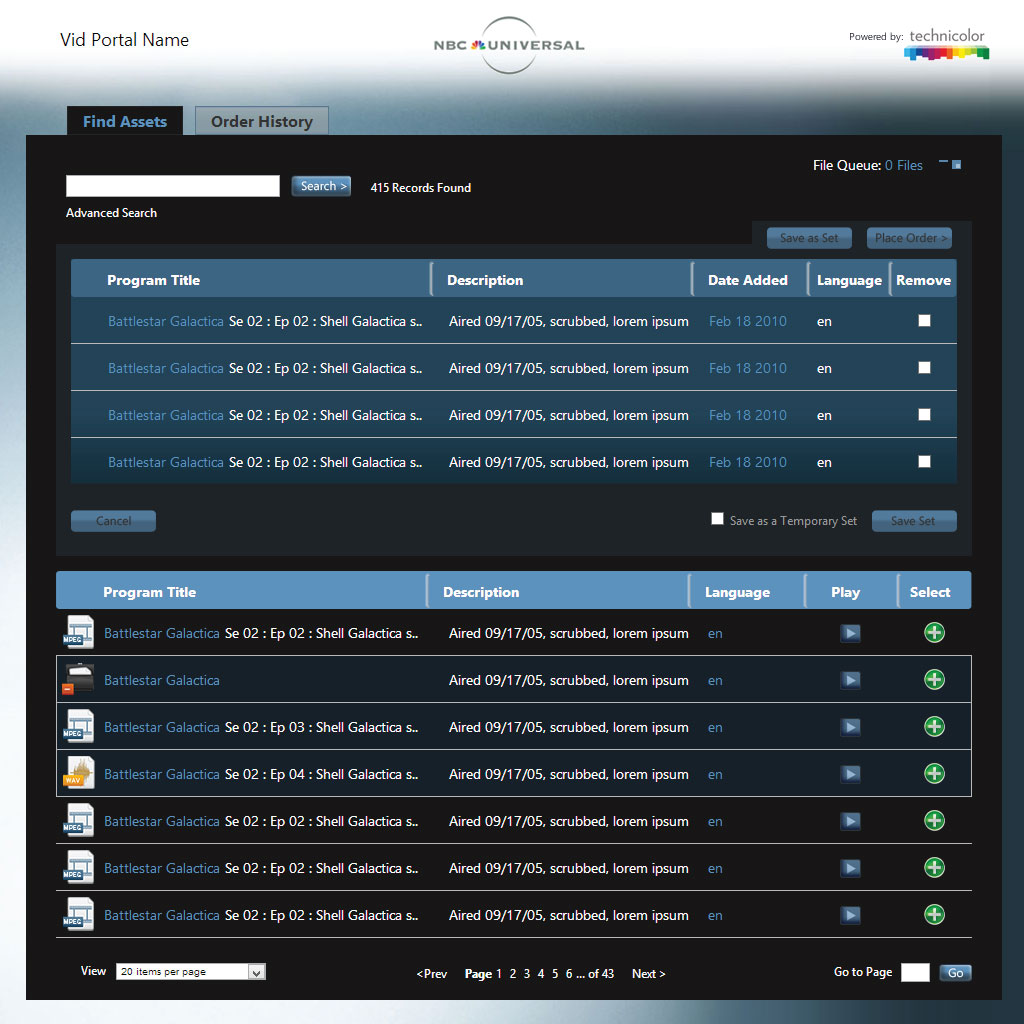
Task: Check the Remove box in the first set row
Action: [924, 321]
